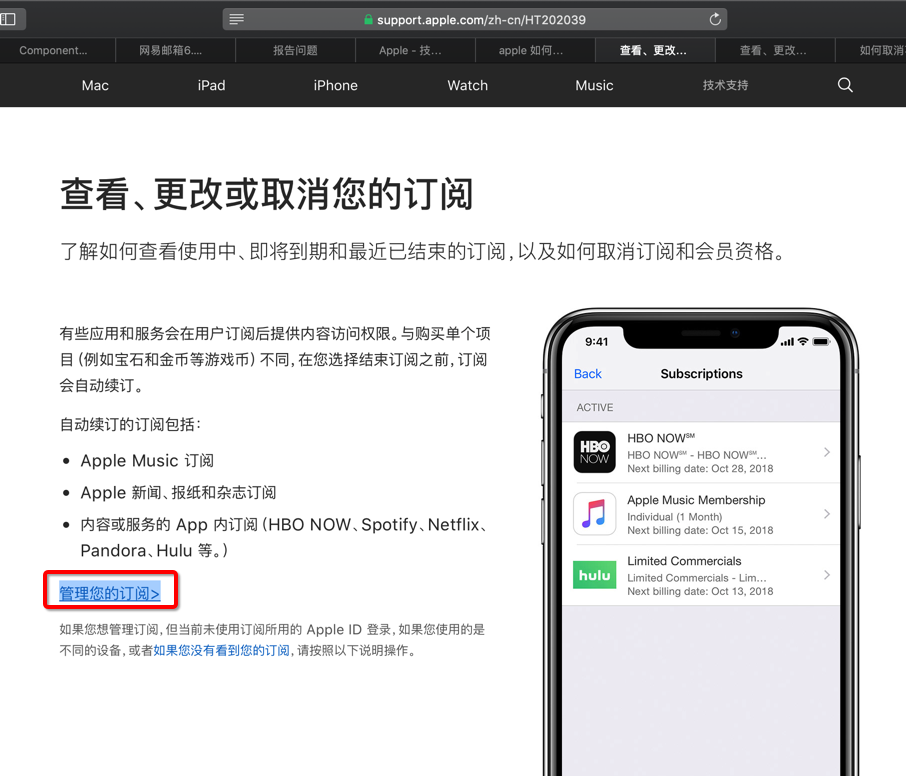Screen dimensions: 906x777
Task: Expand the Limited Commercials row chevron
Action: tap(827, 575)
